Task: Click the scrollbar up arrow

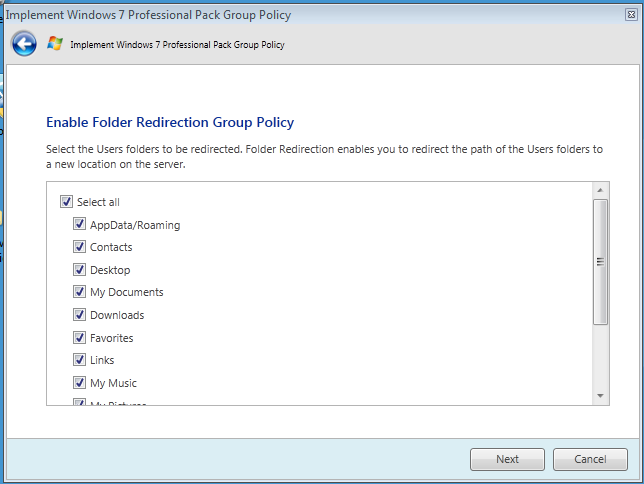Action: [x=600, y=190]
